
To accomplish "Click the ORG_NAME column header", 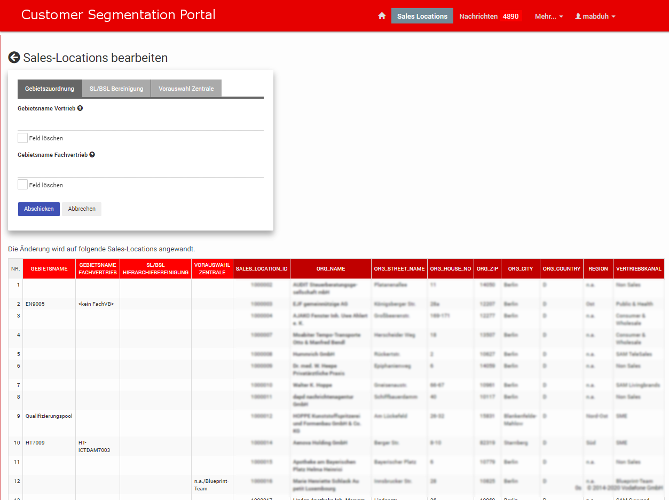I will click(x=330, y=269).
